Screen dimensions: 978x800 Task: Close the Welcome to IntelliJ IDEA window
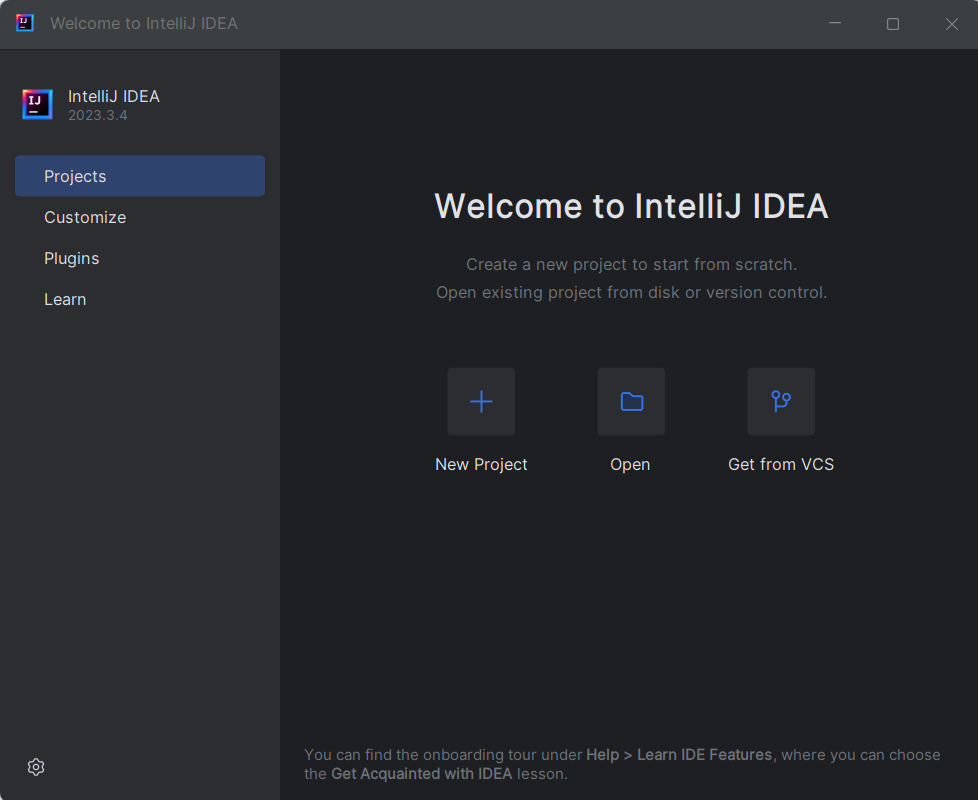tap(952, 23)
